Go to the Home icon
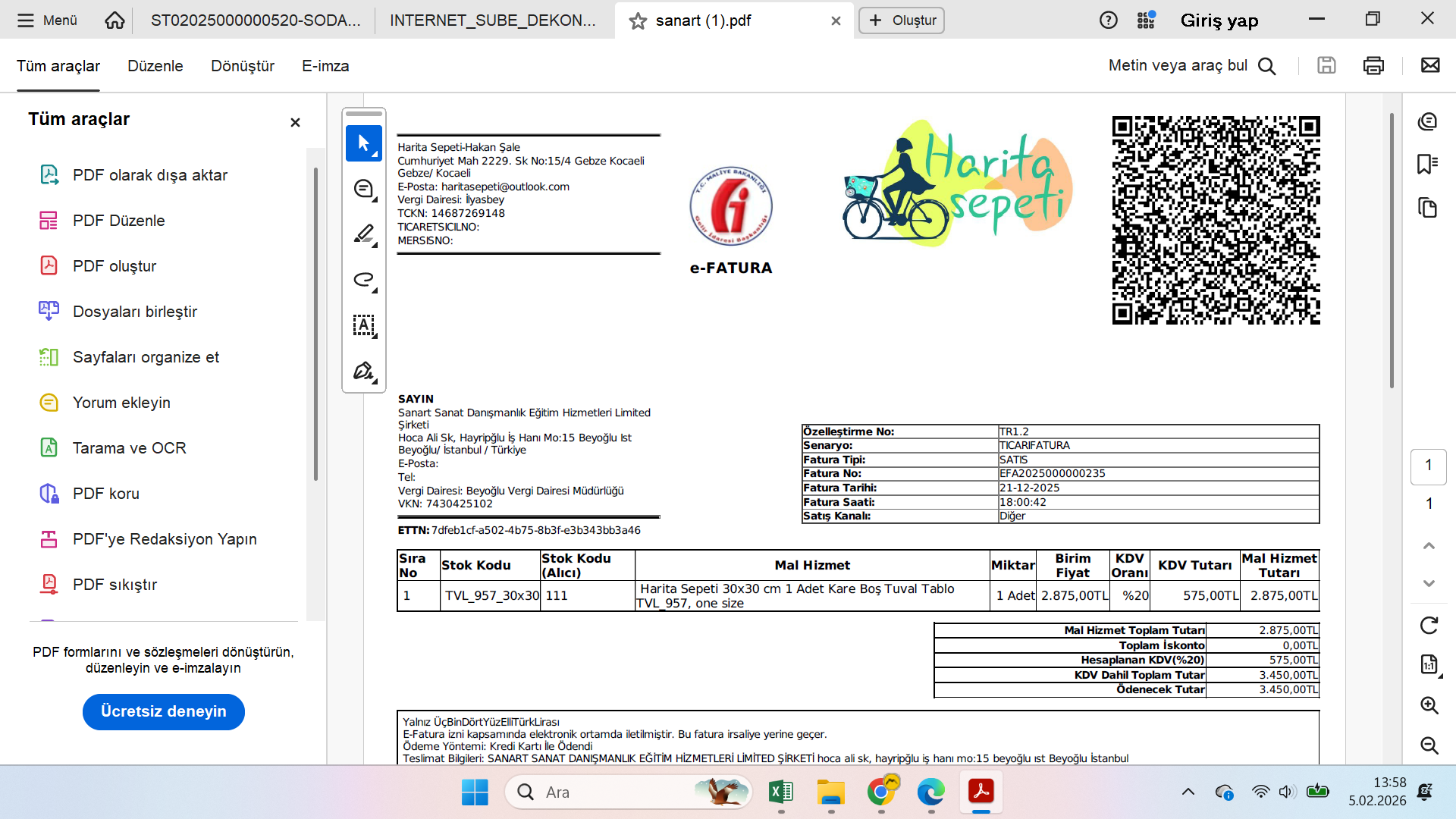Image resolution: width=1456 pixels, height=819 pixels. (x=115, y=20)
